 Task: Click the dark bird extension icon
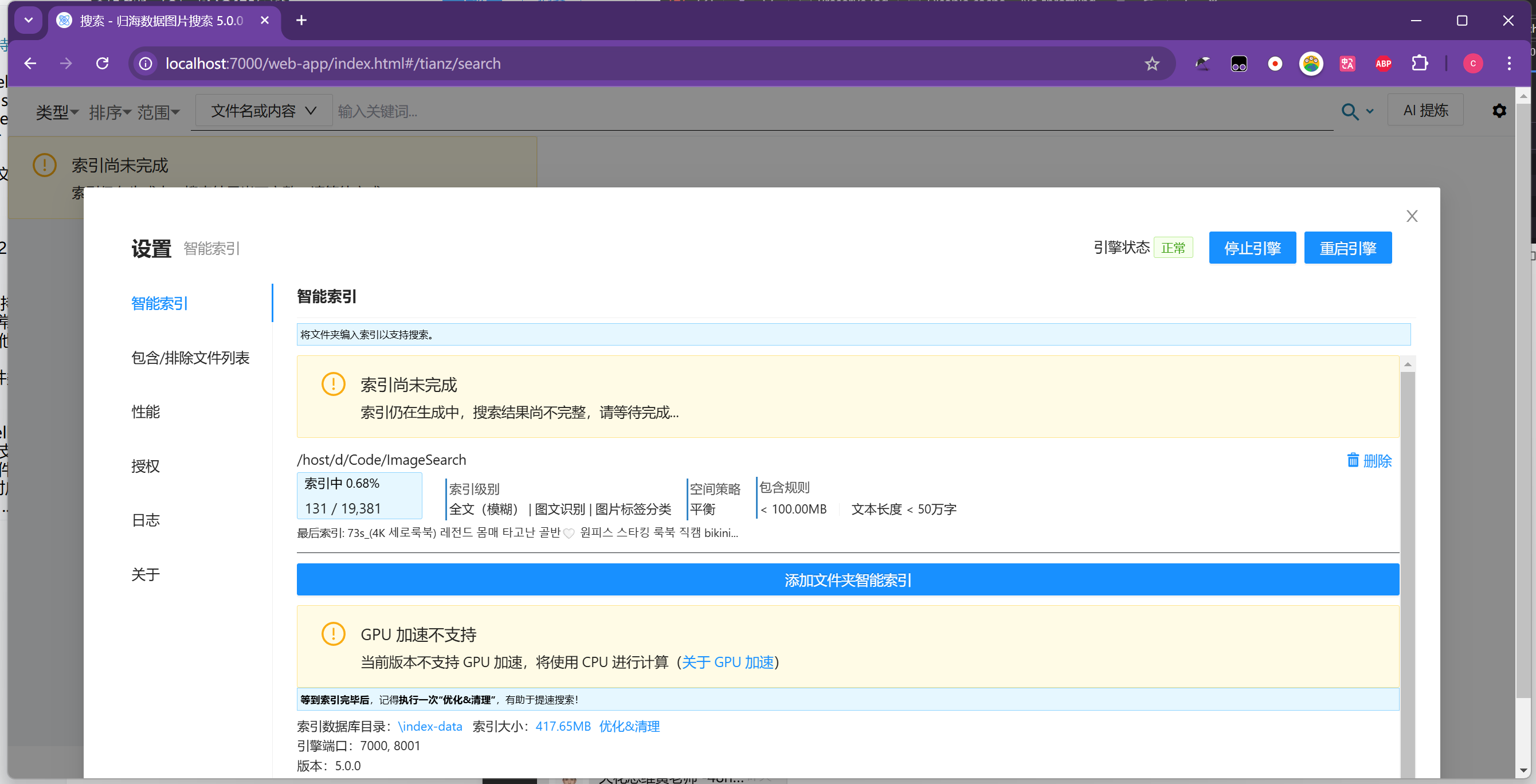click(x=1202, y=63)
